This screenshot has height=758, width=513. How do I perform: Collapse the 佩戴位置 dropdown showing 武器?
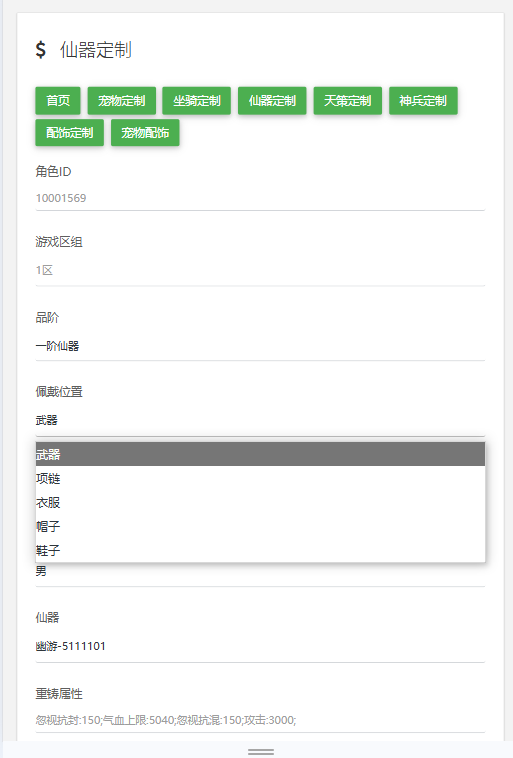[x=260, y=421]
